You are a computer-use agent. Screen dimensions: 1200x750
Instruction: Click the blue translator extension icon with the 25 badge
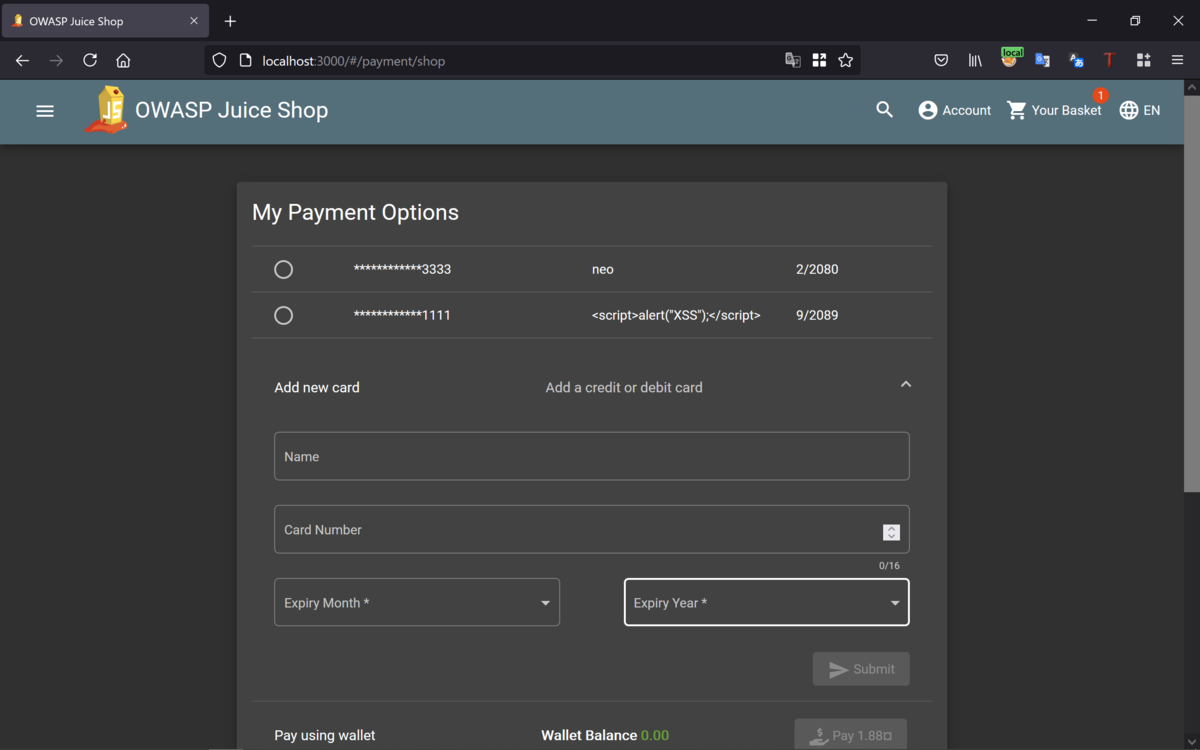(x=1076, y=60)
